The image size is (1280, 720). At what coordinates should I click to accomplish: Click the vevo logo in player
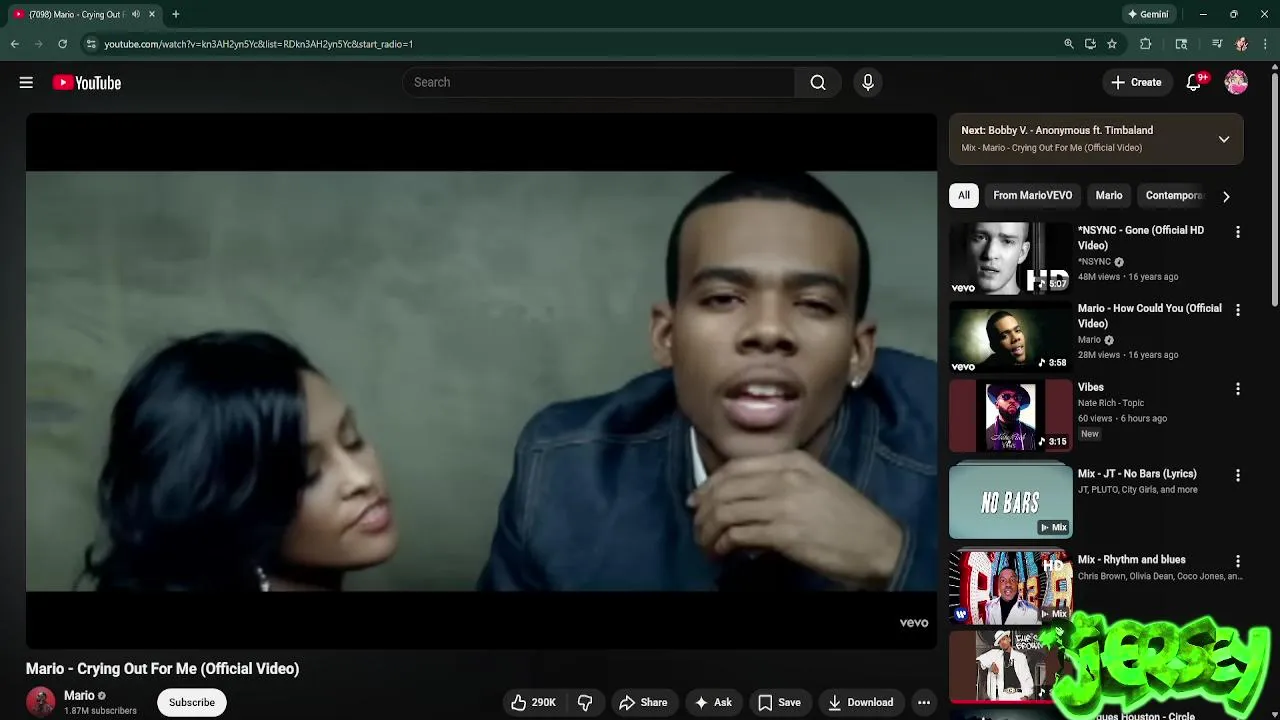(x=914, y=623)
